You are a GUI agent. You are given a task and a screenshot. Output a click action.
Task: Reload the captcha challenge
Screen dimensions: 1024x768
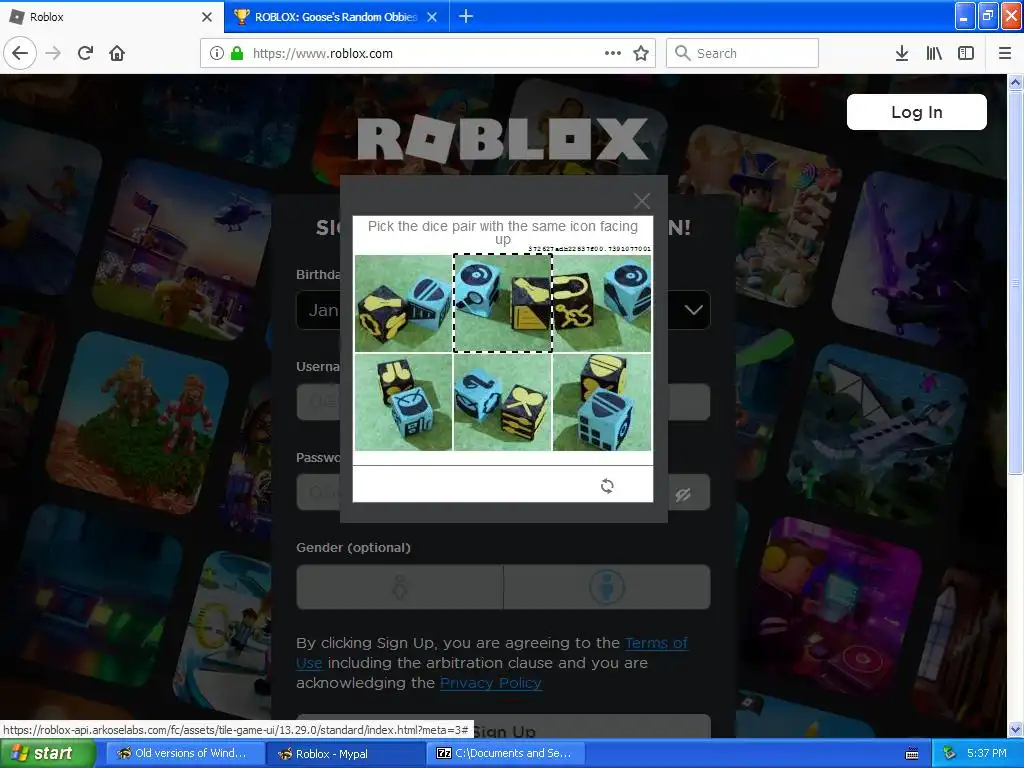coord(607,486)
